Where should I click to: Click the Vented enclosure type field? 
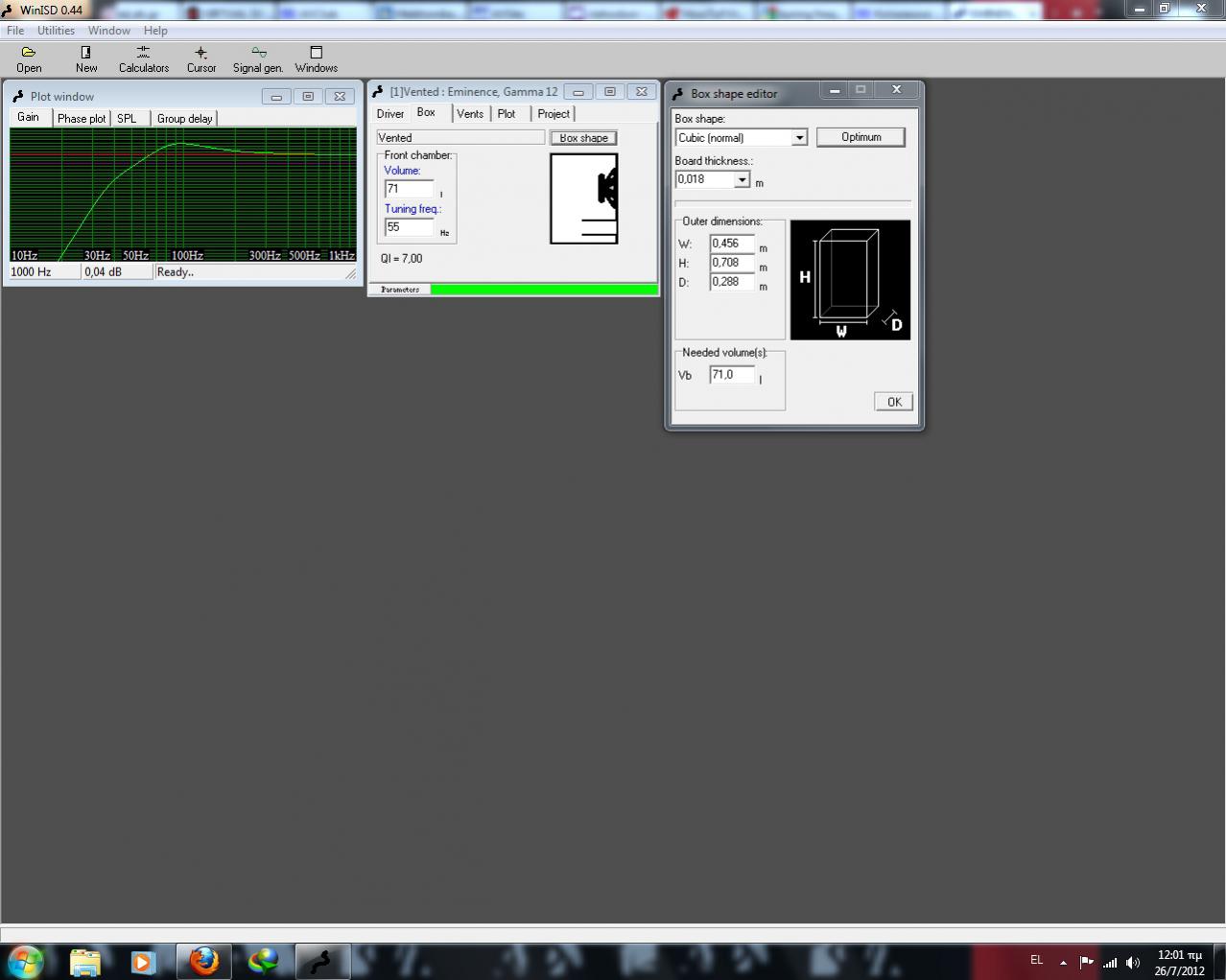click(460, 138)
